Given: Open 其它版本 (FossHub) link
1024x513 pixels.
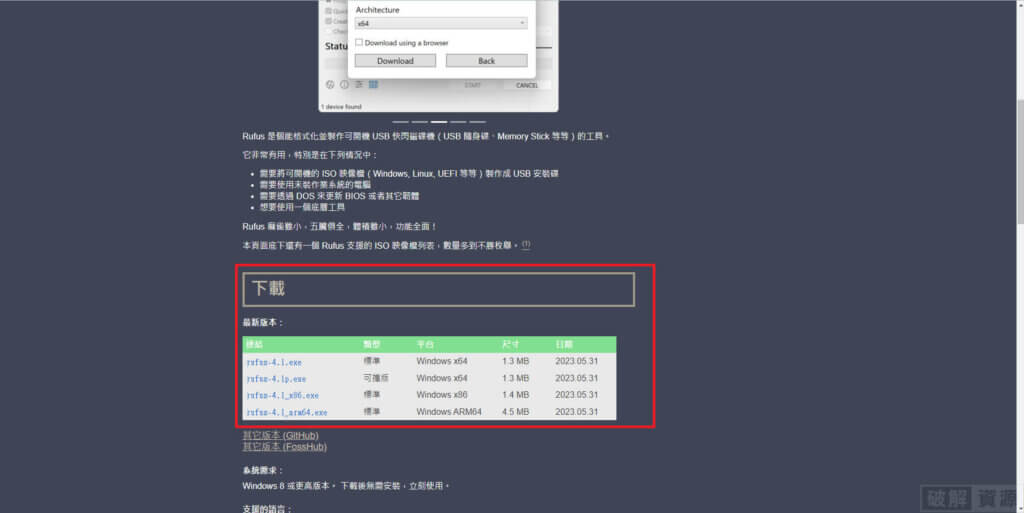Looking at the screenshot, I should pos(284,446).
